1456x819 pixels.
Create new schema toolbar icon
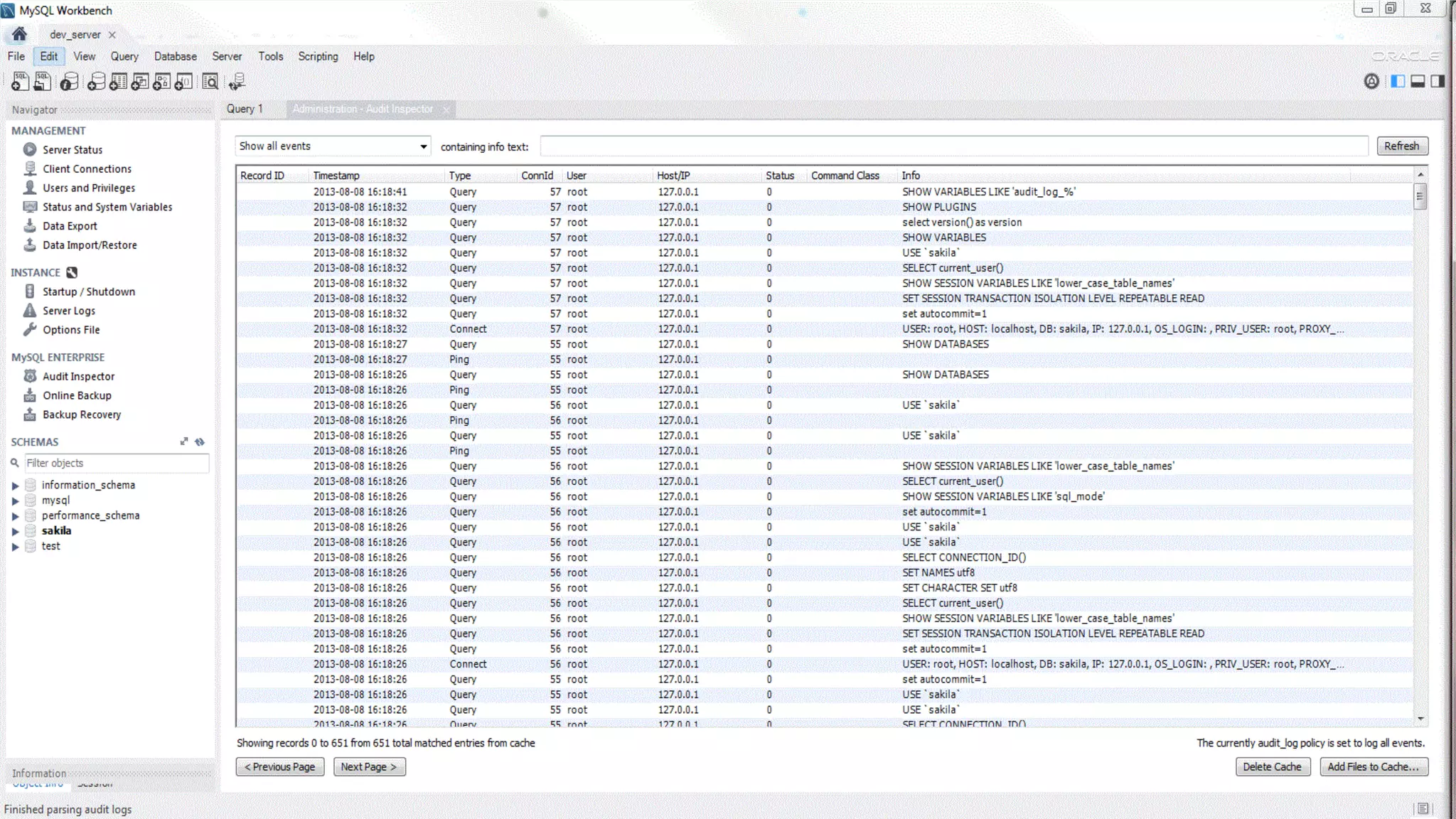(96, 82)
